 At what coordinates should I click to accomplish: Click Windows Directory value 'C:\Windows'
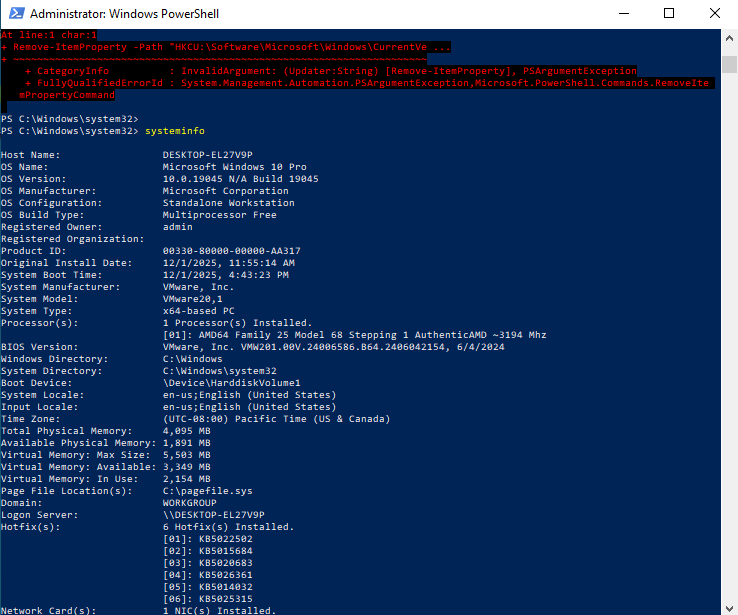point(193,359)
